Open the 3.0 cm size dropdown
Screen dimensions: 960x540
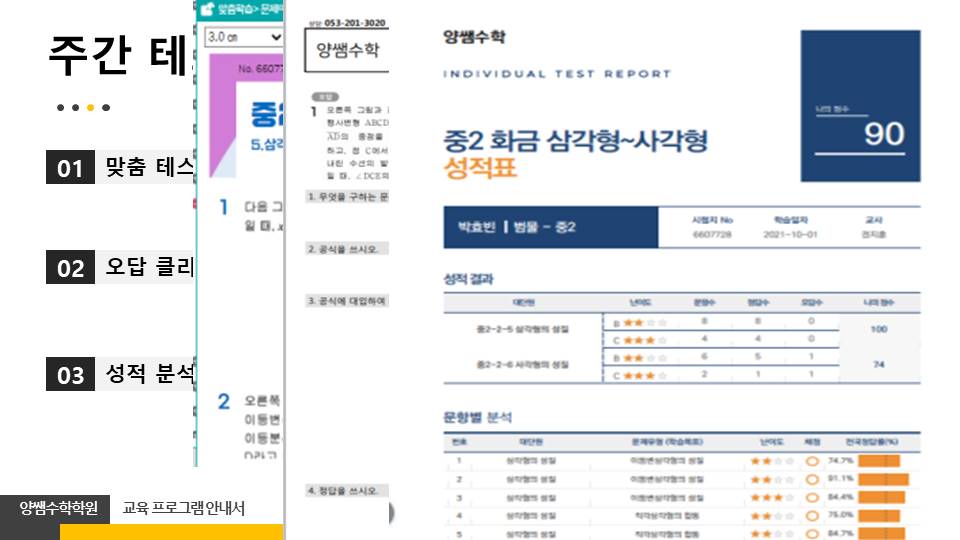point(243,36)
